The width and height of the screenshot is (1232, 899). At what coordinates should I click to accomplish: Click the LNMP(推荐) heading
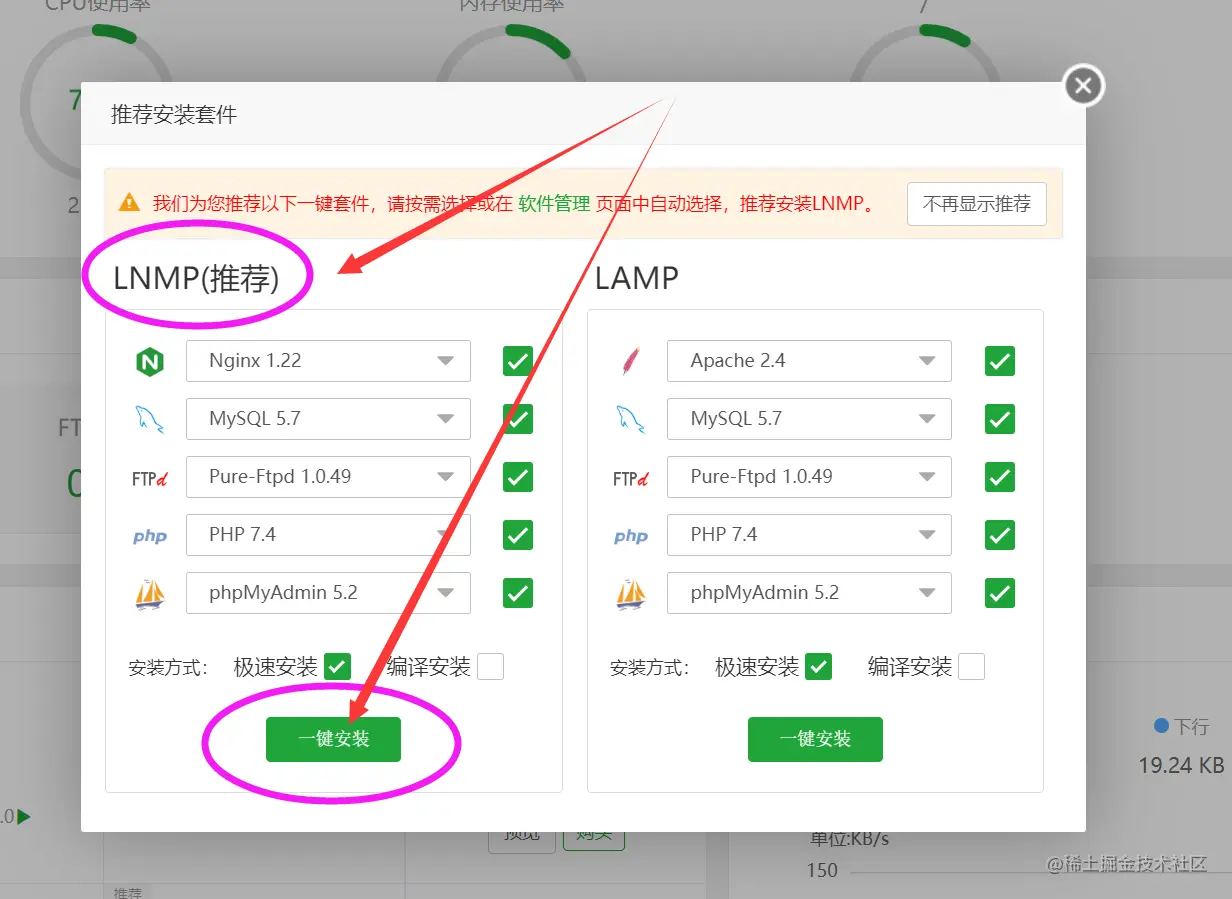click(196, 279)
